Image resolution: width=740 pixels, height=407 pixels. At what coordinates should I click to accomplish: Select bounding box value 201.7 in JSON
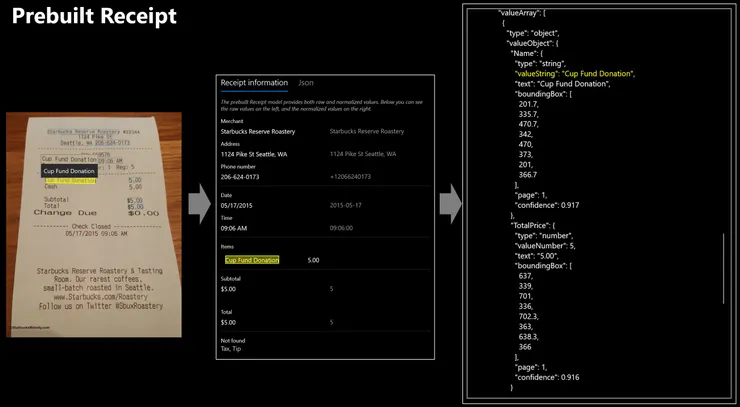528,104
